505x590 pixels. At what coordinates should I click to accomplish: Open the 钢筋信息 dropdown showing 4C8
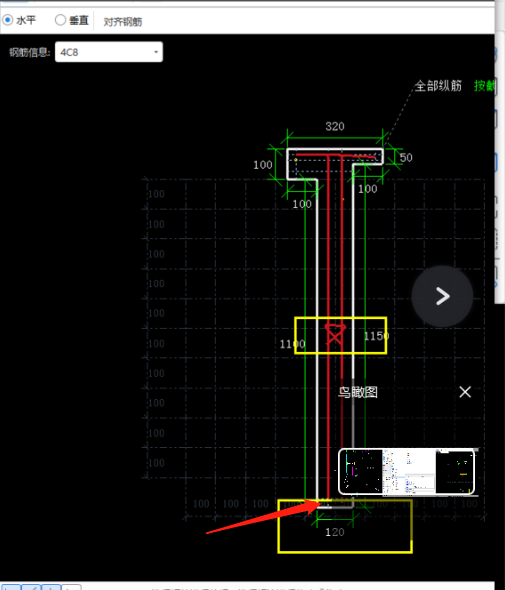(109, 52)
